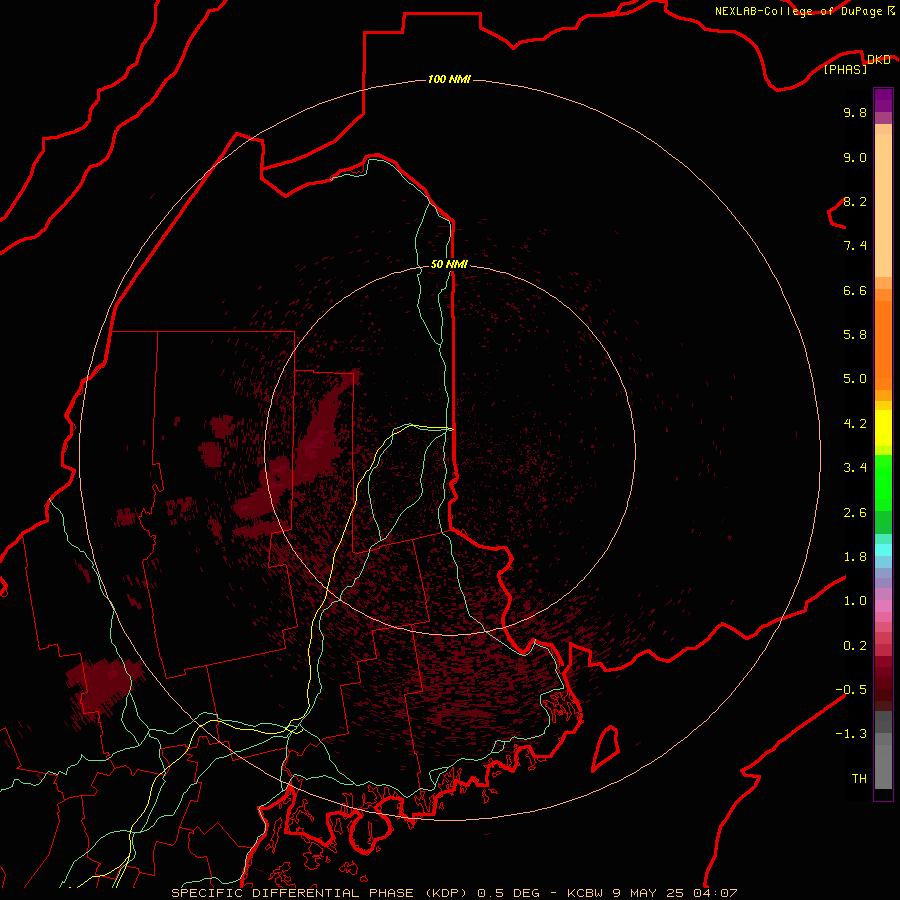This screenshot has height=900, width=900.
Task: Pick the bright green segment of color bar
Action: (x=883, y=482)
